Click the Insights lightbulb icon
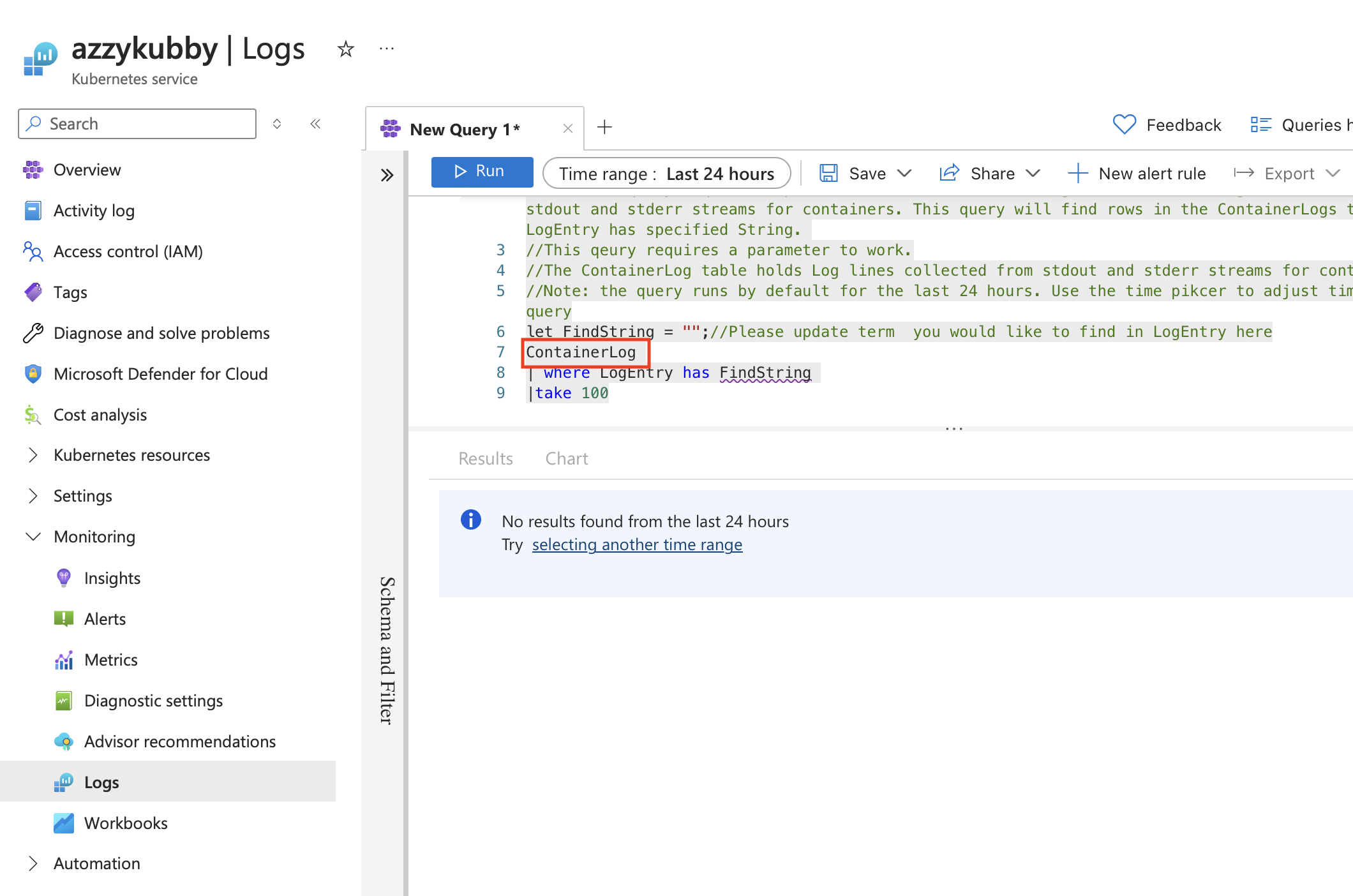 click(64, 578)
